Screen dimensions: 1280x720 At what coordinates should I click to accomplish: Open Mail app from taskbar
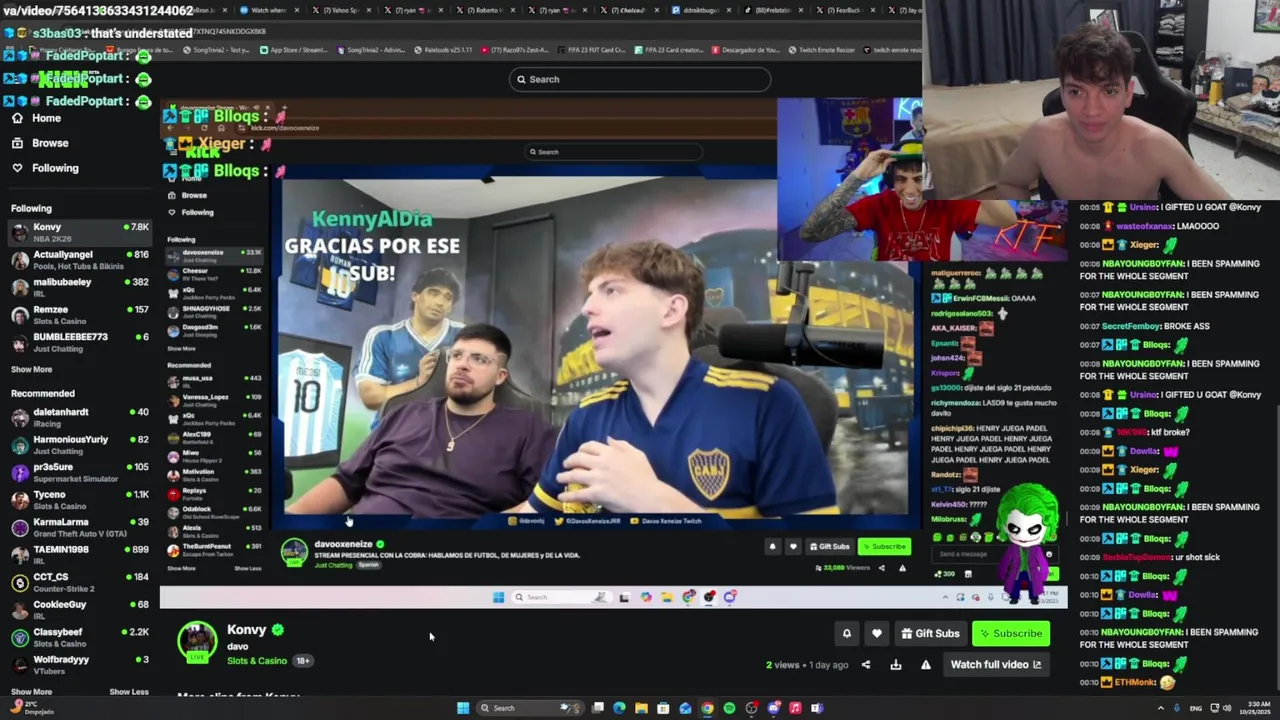[685, 708]
